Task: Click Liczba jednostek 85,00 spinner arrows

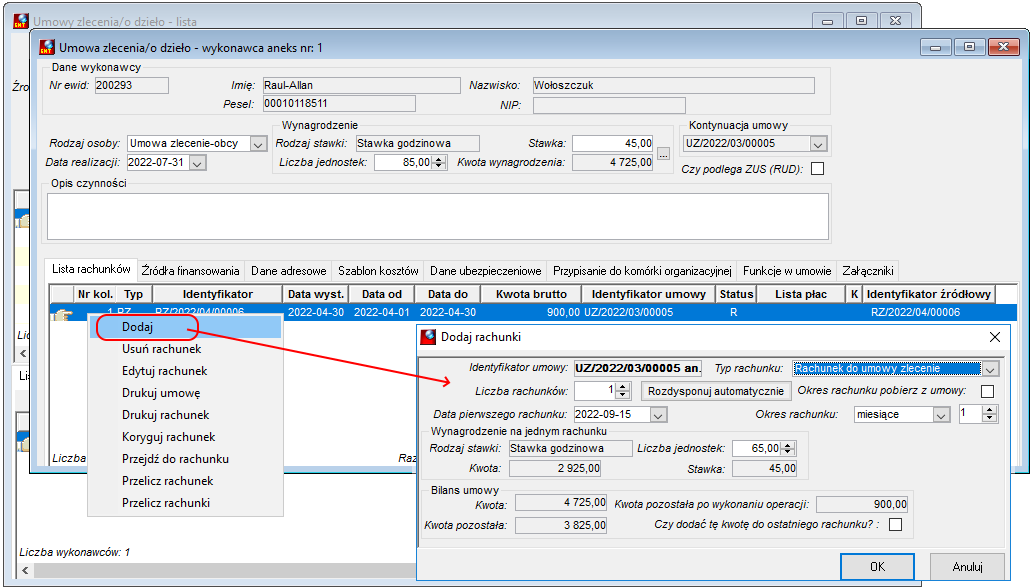Action: point(439,162)
